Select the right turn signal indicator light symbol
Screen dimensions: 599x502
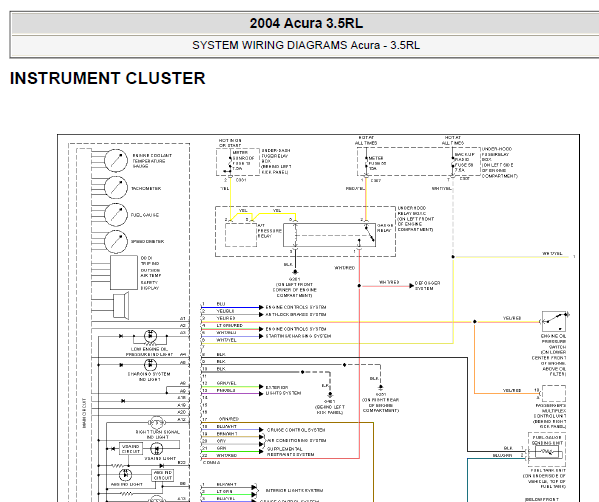point(157,423)
